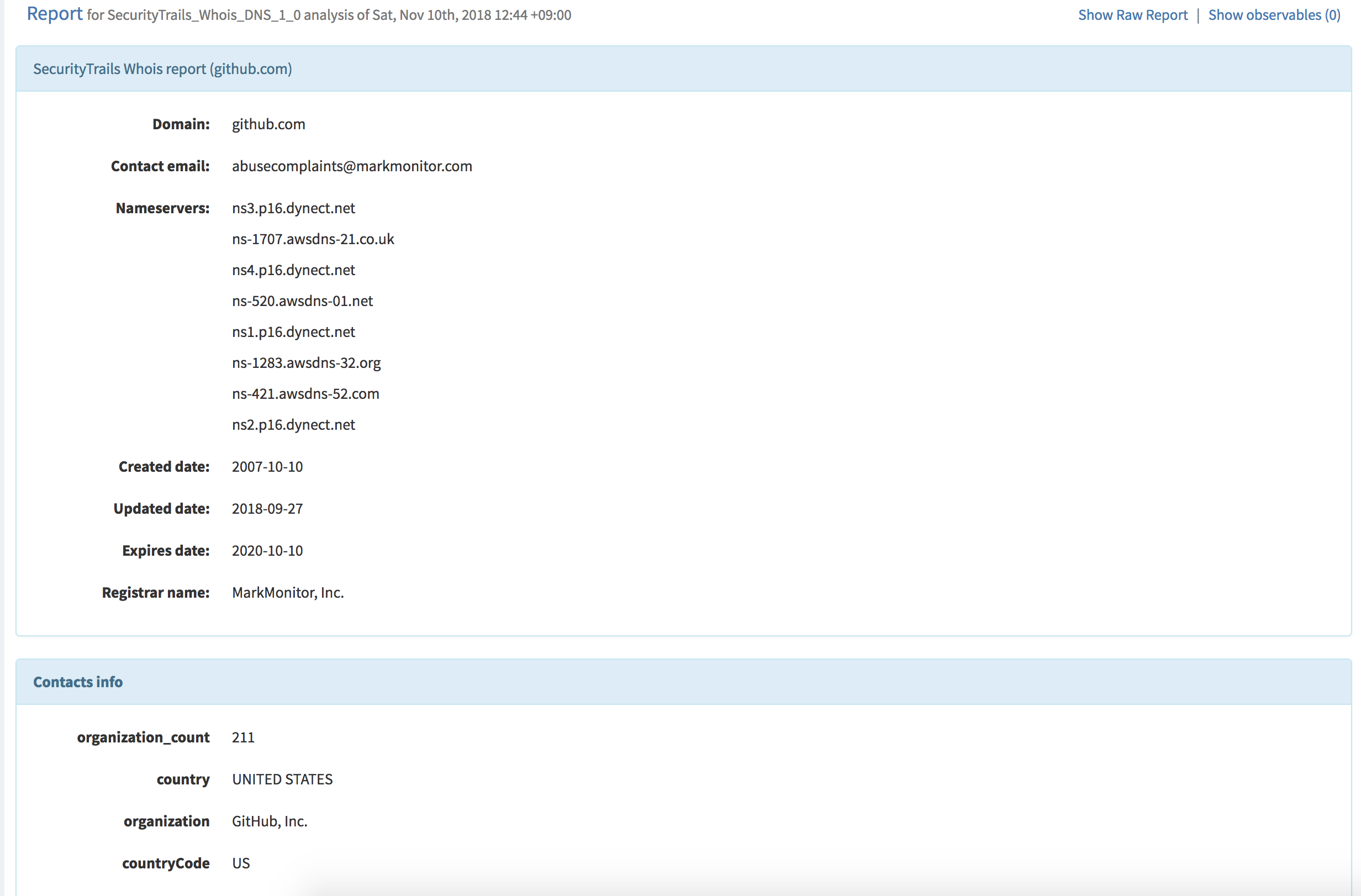Click the SecurityTrails Whois report panel header
Viewport: 1361px width, 896px height.
coord(162,69)
